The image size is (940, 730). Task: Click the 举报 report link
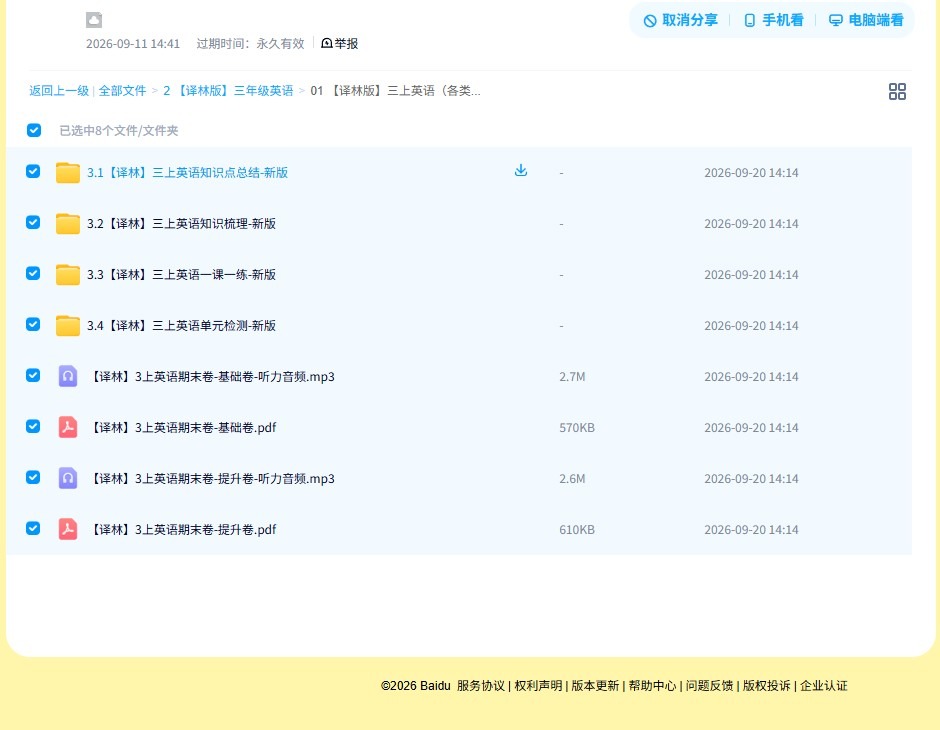339,43
